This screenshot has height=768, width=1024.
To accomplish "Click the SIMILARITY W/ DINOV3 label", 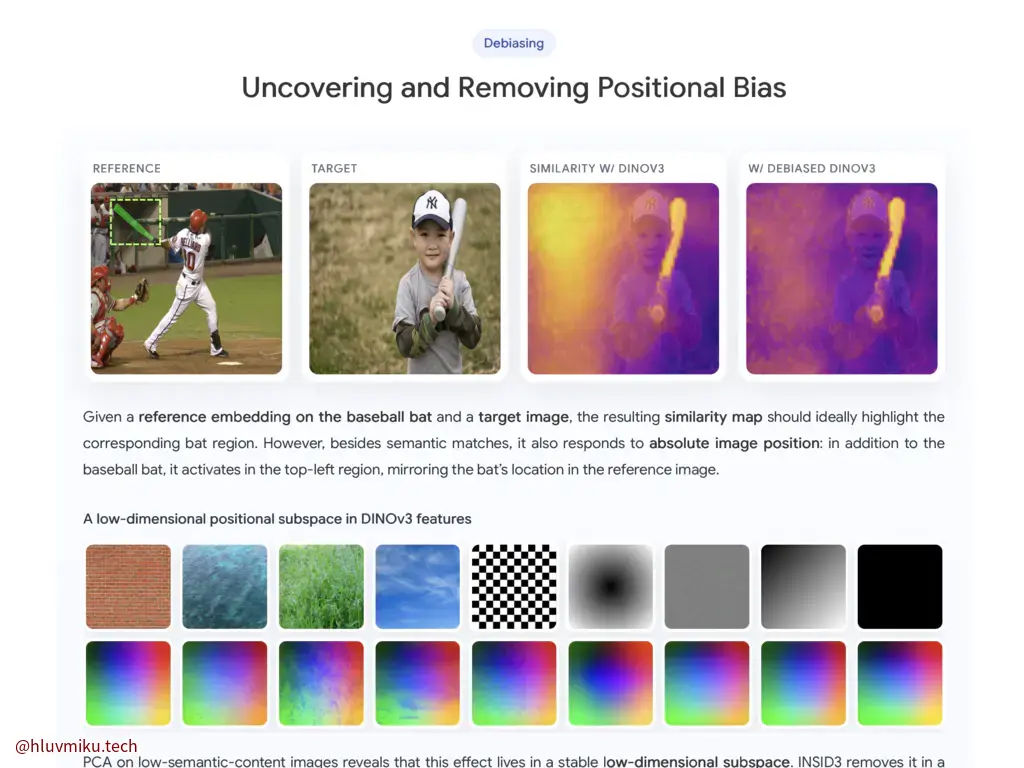I will pos(597,168).
